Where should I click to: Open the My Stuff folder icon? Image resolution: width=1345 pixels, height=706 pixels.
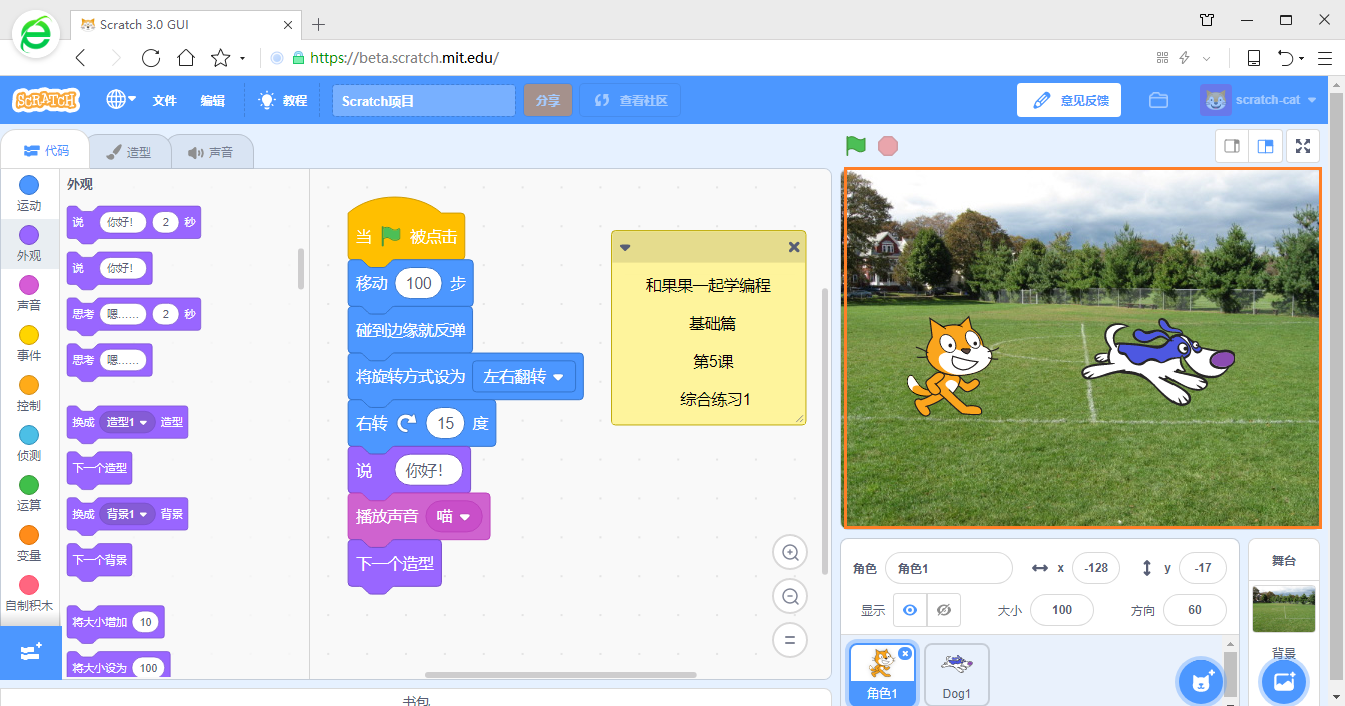point(1159,100)
